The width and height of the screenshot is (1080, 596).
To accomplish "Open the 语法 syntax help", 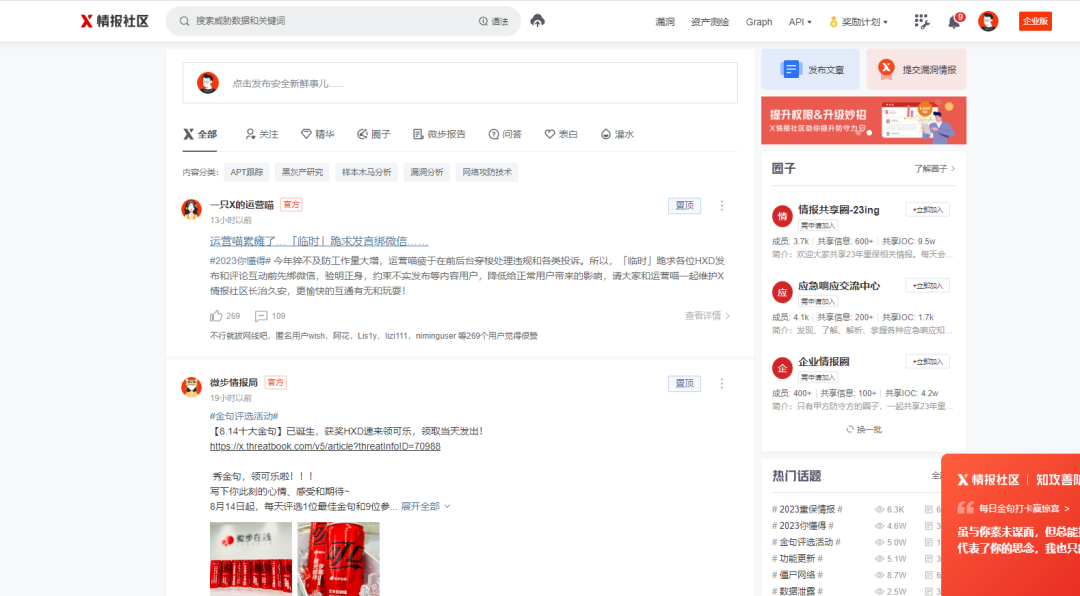I will (493, 21).
